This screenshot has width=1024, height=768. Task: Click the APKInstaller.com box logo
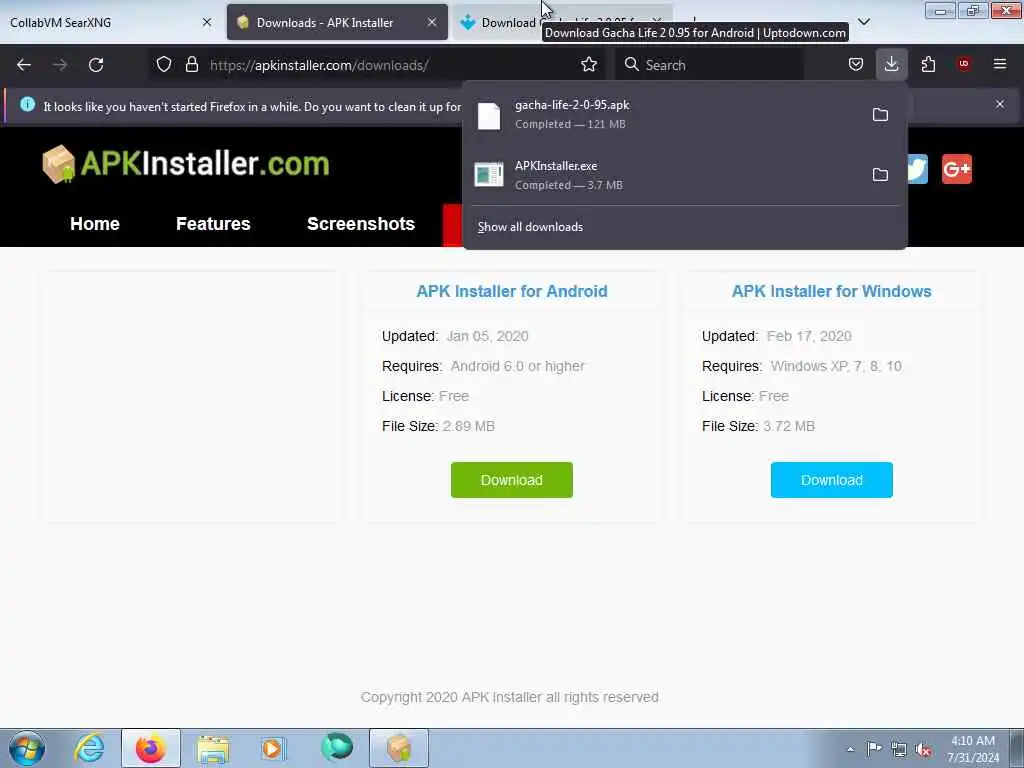tap(58, 164)
